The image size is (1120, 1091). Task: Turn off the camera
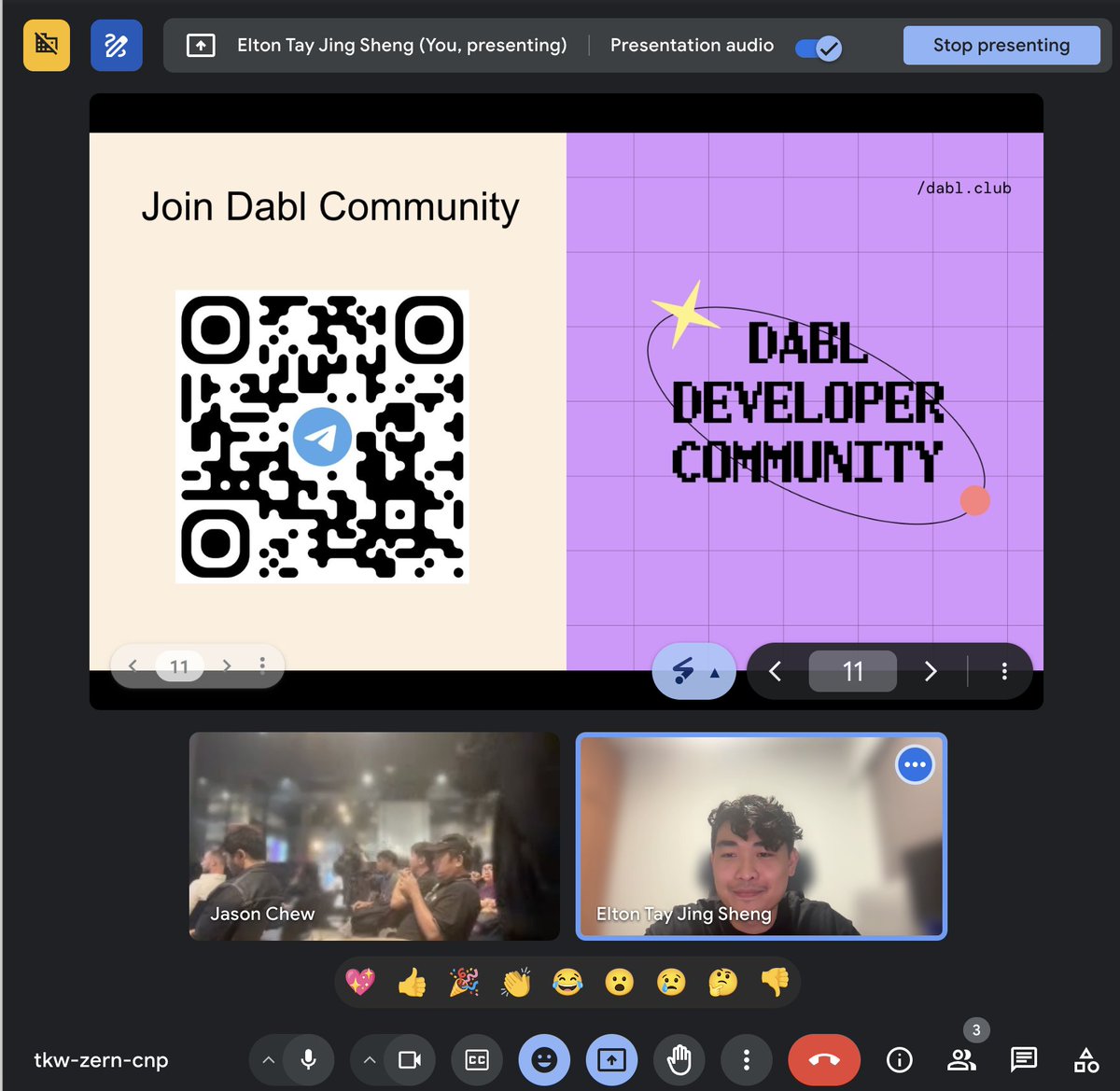[x=410, y=1059]
